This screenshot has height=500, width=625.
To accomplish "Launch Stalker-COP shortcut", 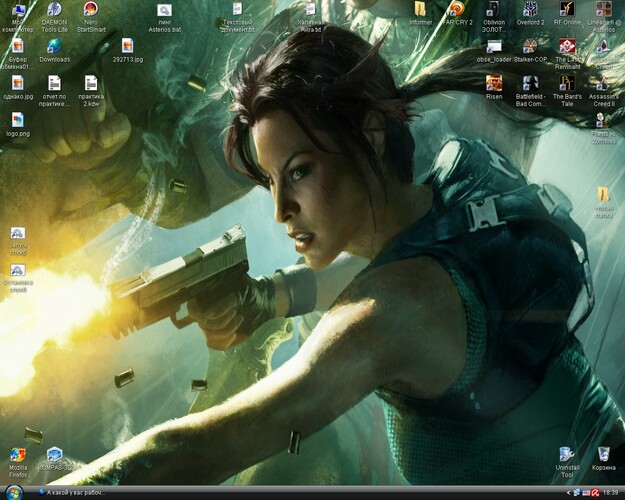I will point(530,46).
